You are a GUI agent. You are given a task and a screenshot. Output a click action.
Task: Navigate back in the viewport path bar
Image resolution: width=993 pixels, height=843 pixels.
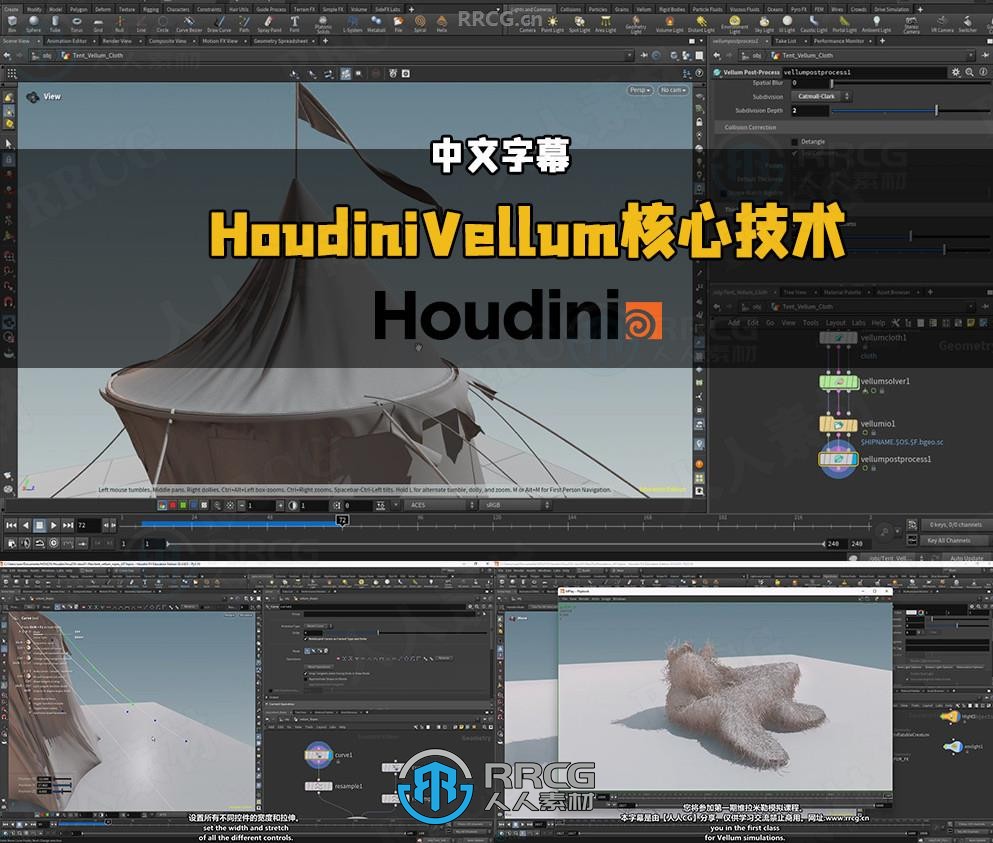(x=8, y=56)
